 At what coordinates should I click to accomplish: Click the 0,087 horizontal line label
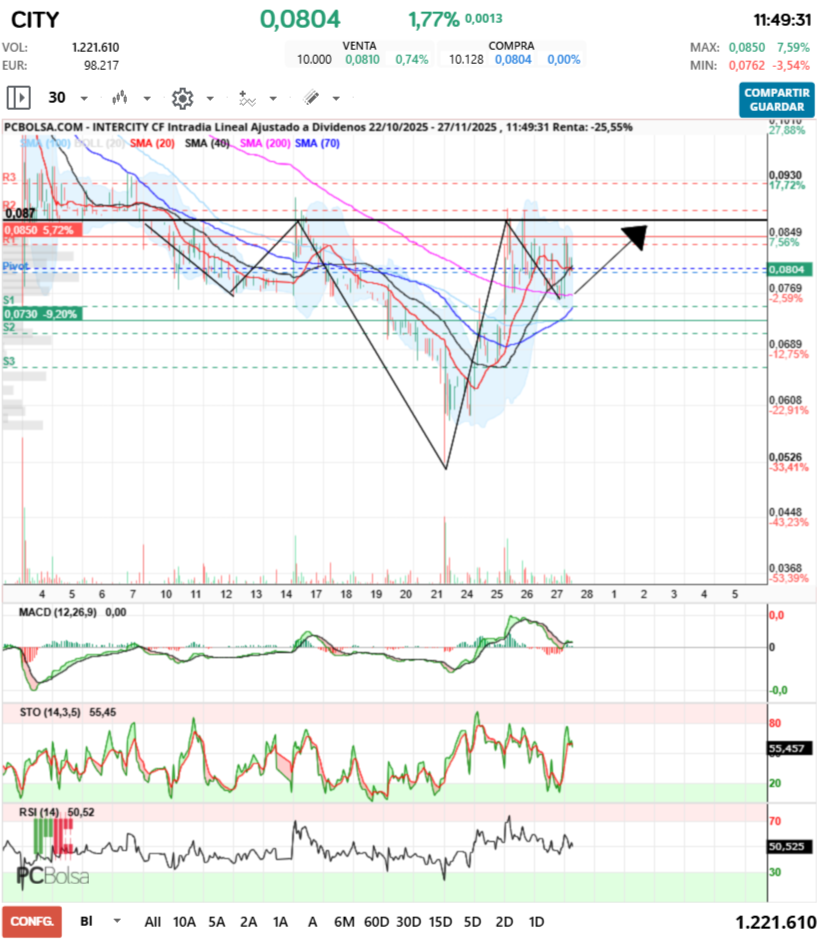pos(20,213)
